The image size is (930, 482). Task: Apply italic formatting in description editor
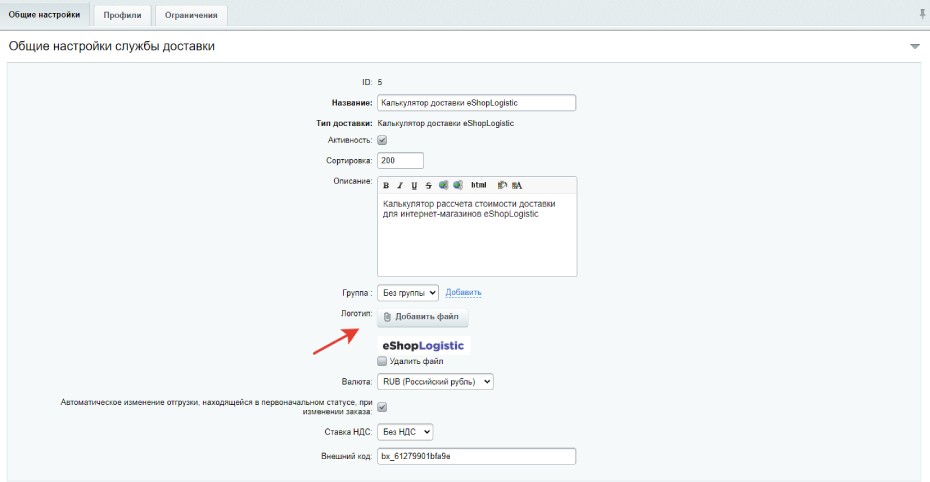(400, 186)
